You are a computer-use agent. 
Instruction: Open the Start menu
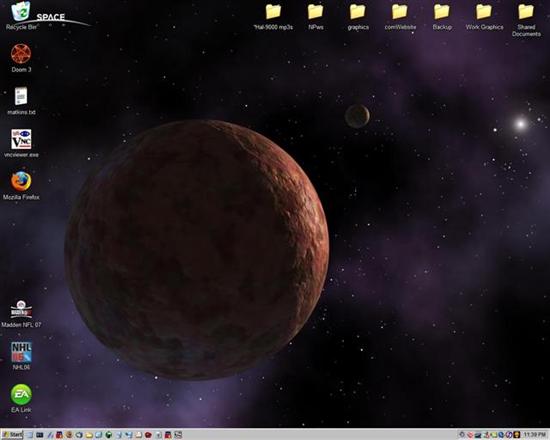(12, 435)
